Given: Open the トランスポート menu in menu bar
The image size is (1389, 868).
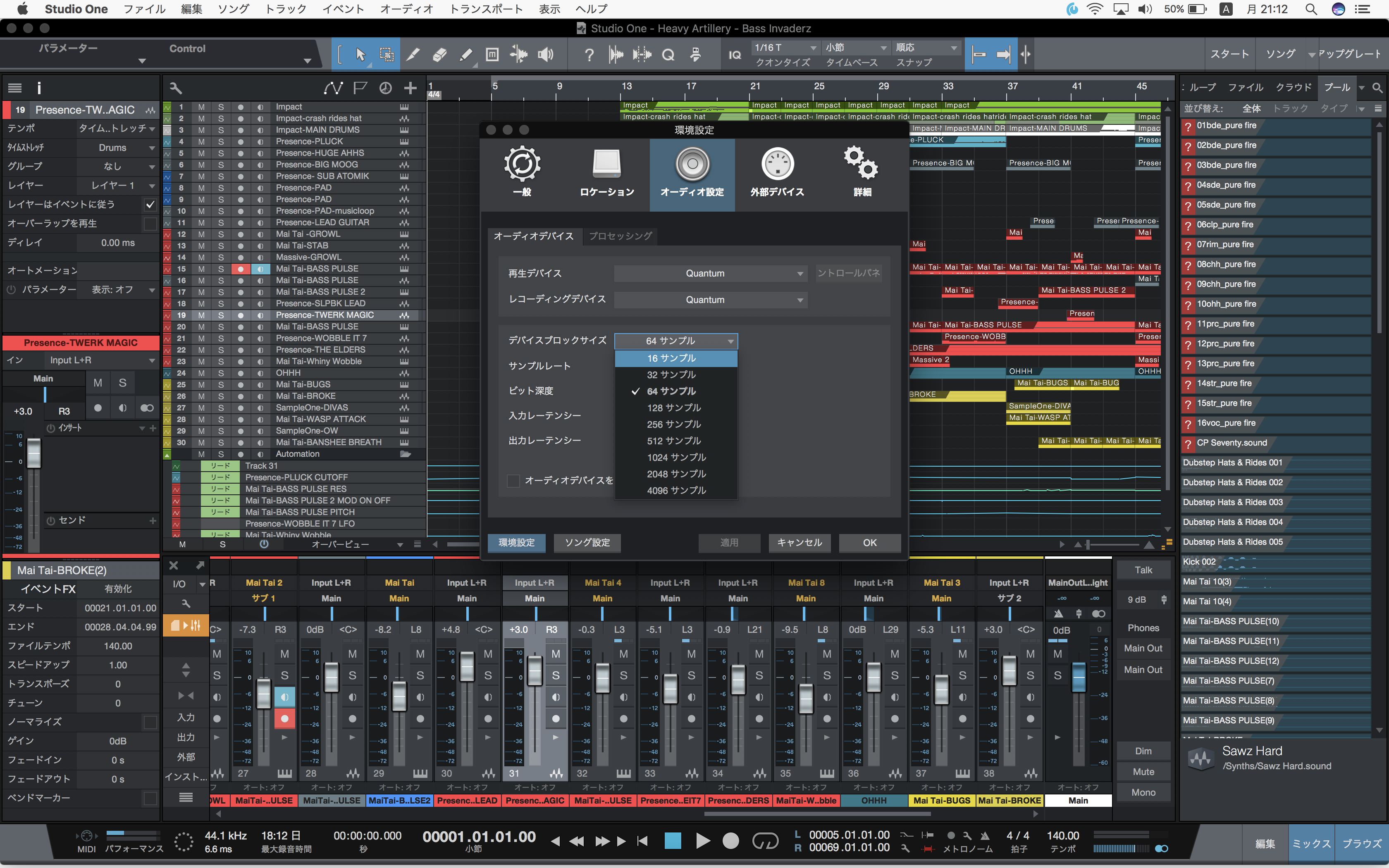Looking at the screenshot, I should (486, 9).
